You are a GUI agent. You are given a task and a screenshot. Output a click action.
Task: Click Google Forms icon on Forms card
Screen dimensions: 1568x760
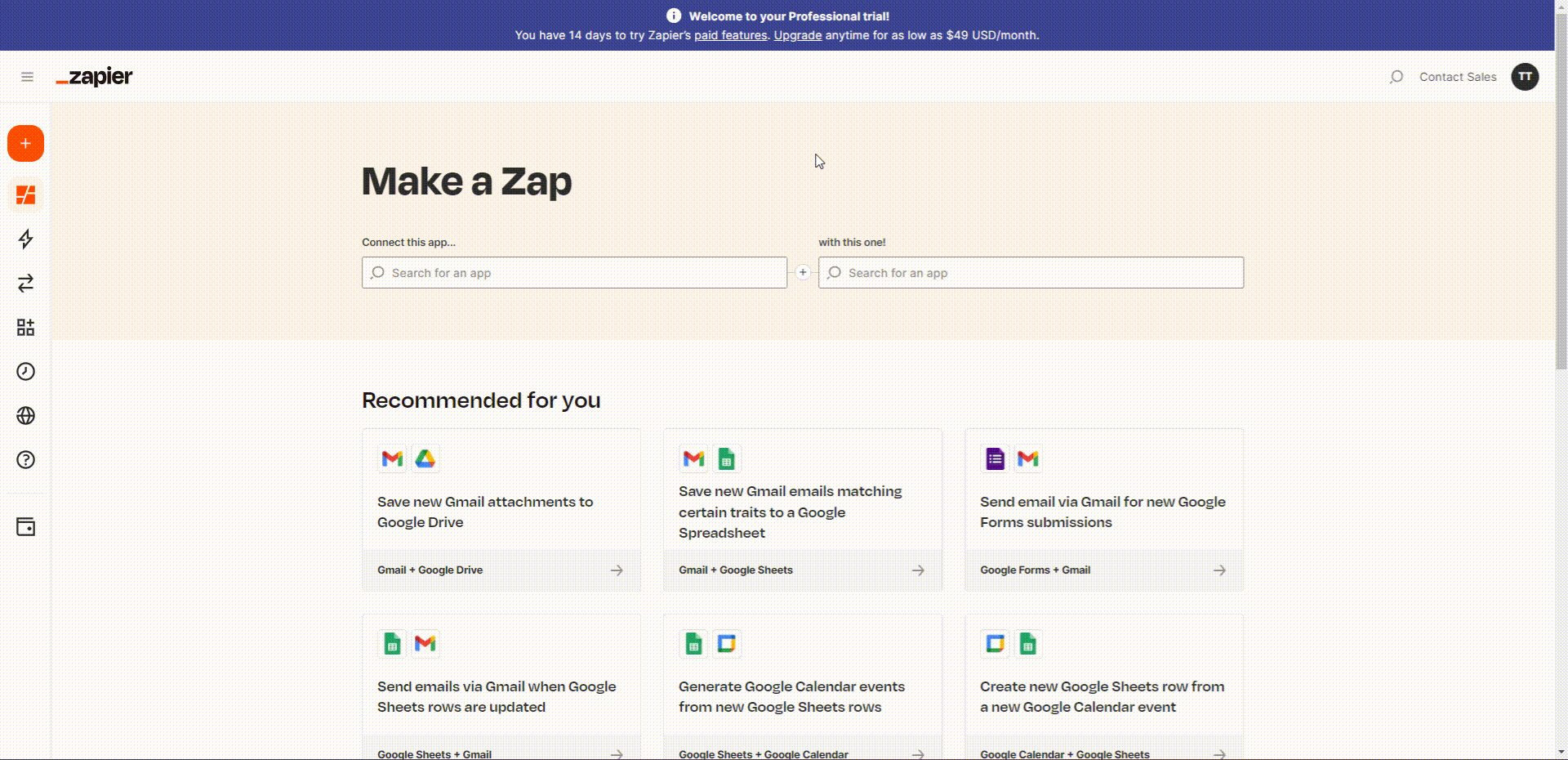[995, 459]
